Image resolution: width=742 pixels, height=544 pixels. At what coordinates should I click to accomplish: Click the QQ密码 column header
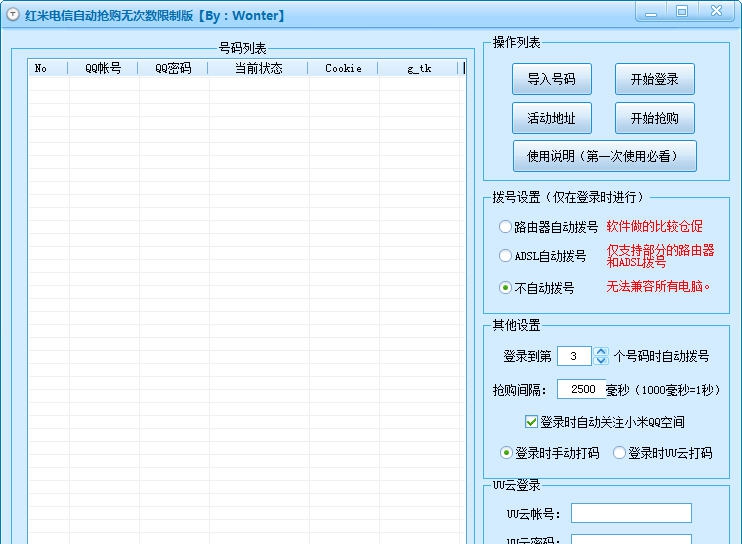173,68
